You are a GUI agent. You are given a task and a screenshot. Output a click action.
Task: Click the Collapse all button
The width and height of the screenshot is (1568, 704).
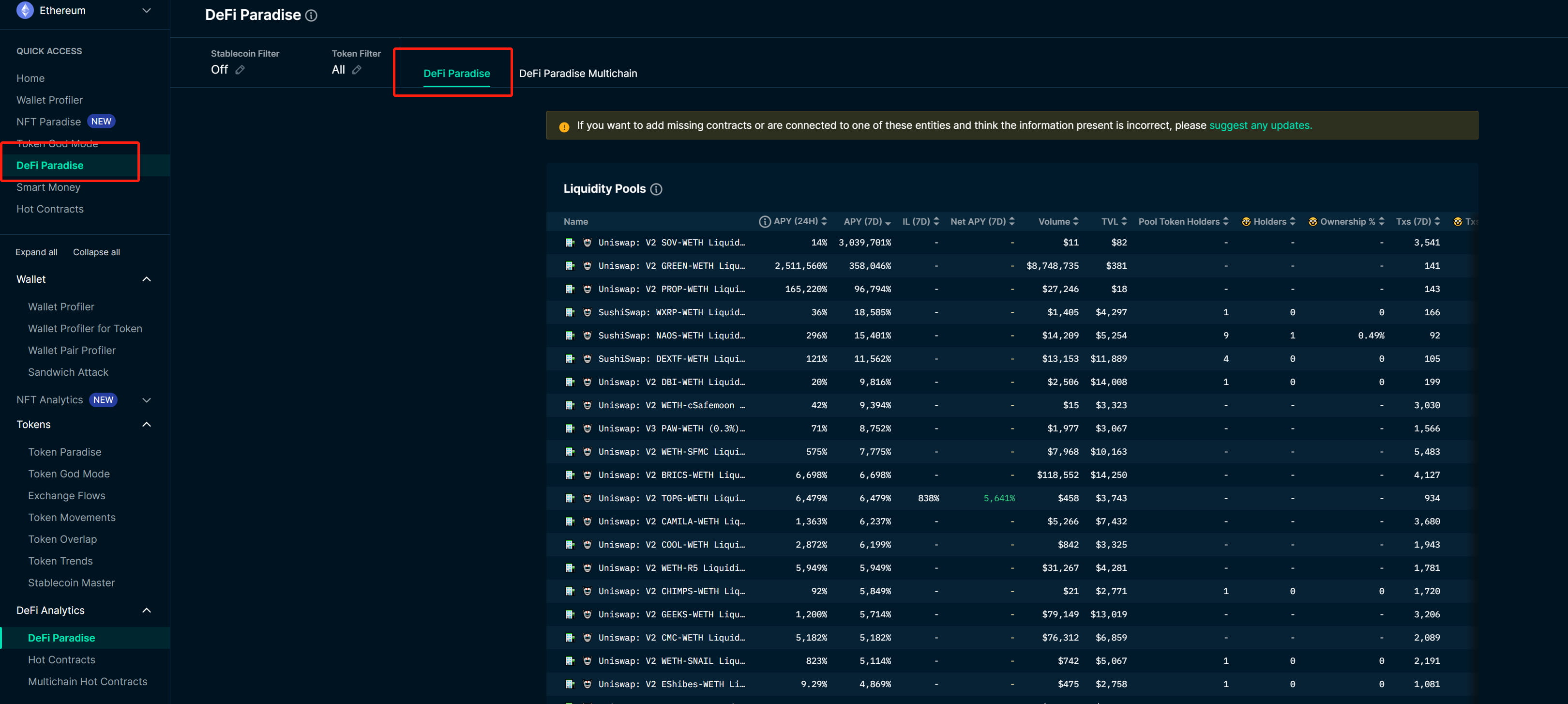96,252
